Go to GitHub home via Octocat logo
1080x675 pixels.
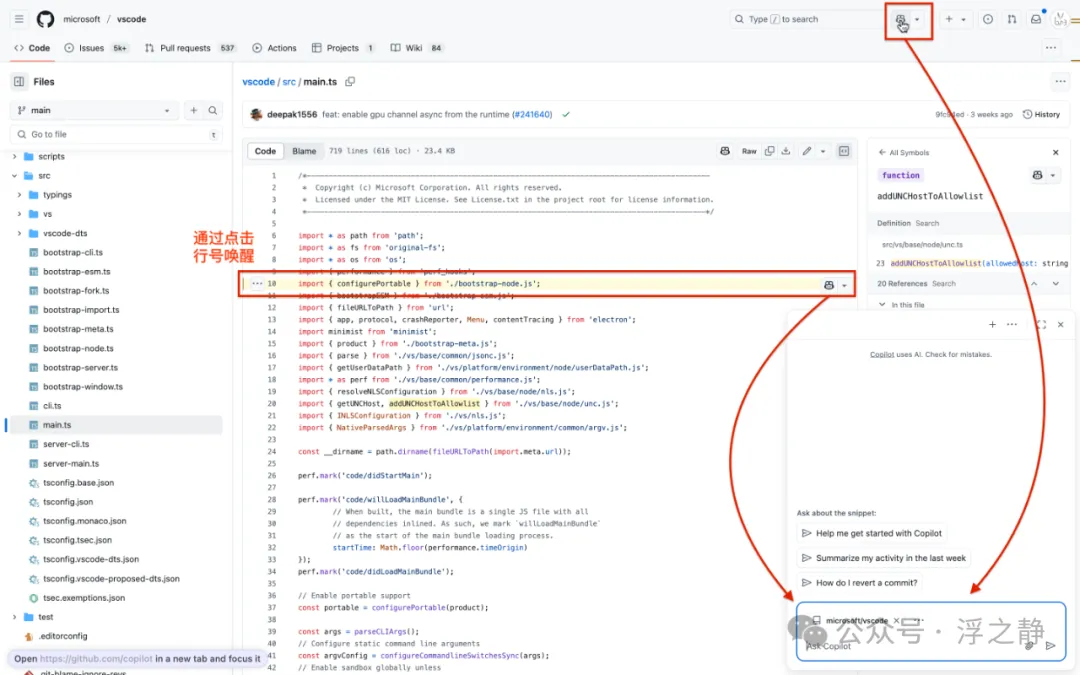click(x=45, y=19)
